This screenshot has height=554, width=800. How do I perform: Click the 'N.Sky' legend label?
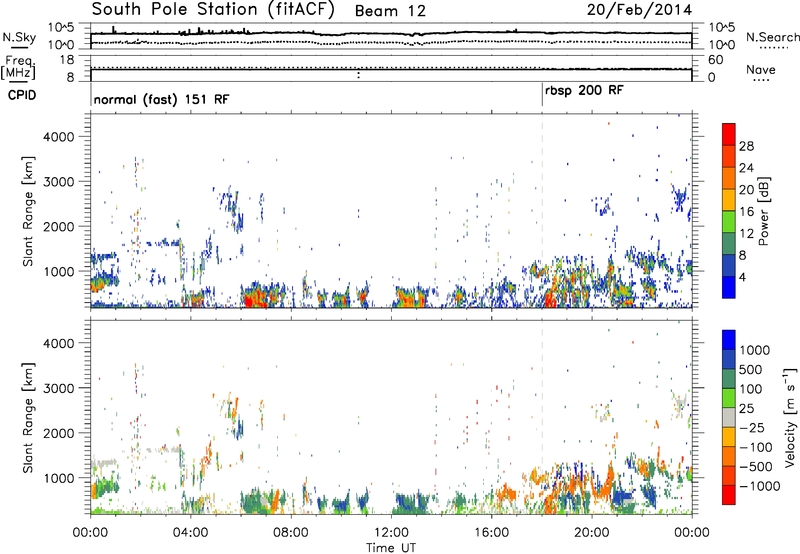click(x=19, y=37)
